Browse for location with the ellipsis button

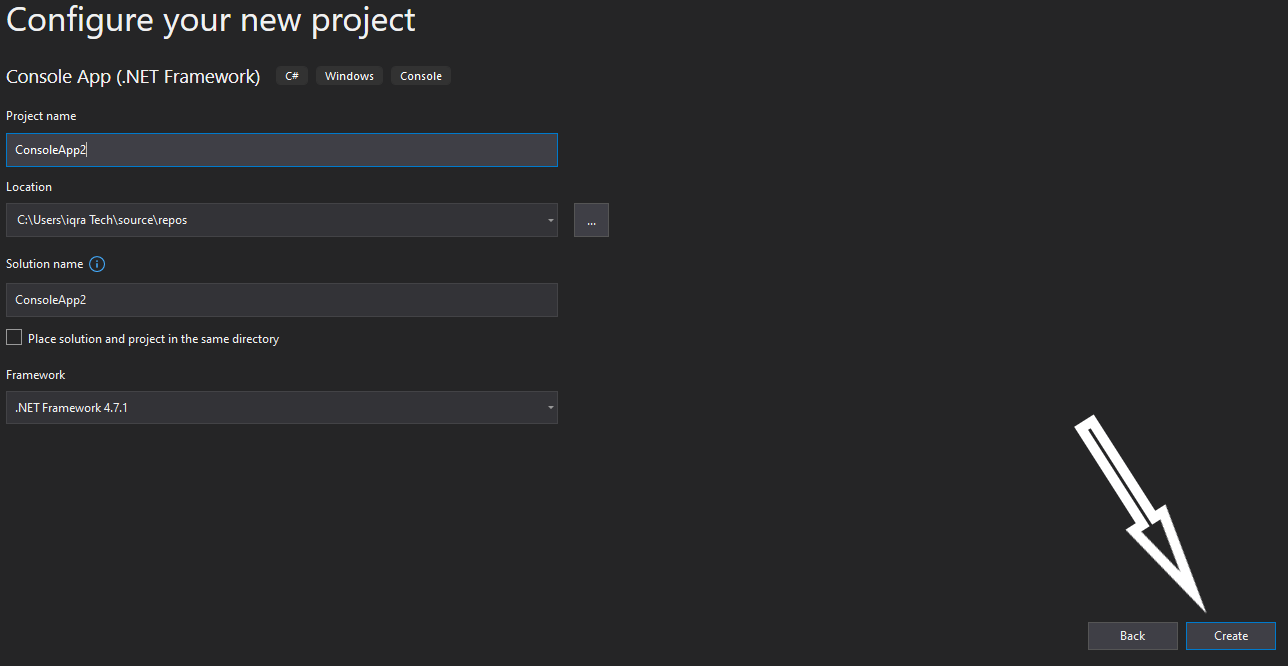click(x=591, y=220)
